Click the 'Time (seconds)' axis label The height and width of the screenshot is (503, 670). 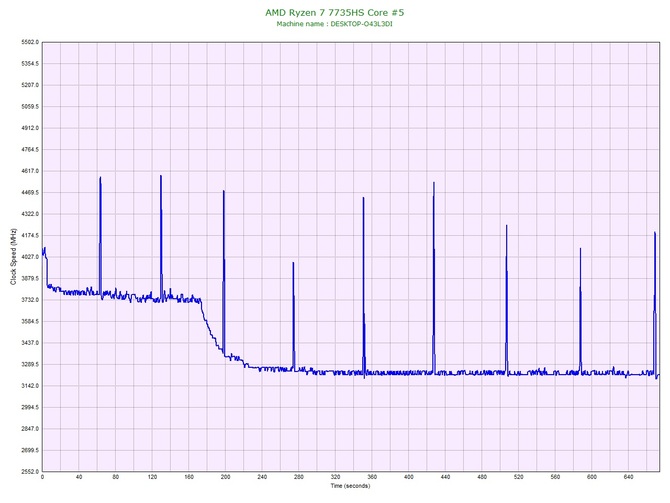click(x=350, y=486)
